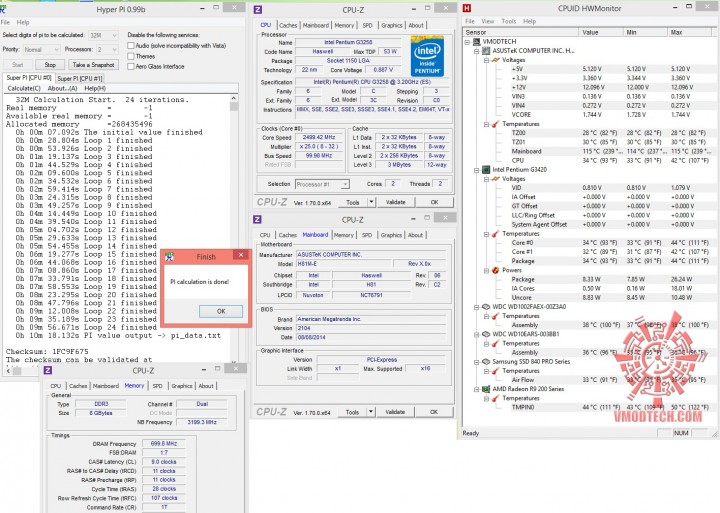Click the HWMonitor red H title icon
720x513 pixels.
tap(467, 8)
